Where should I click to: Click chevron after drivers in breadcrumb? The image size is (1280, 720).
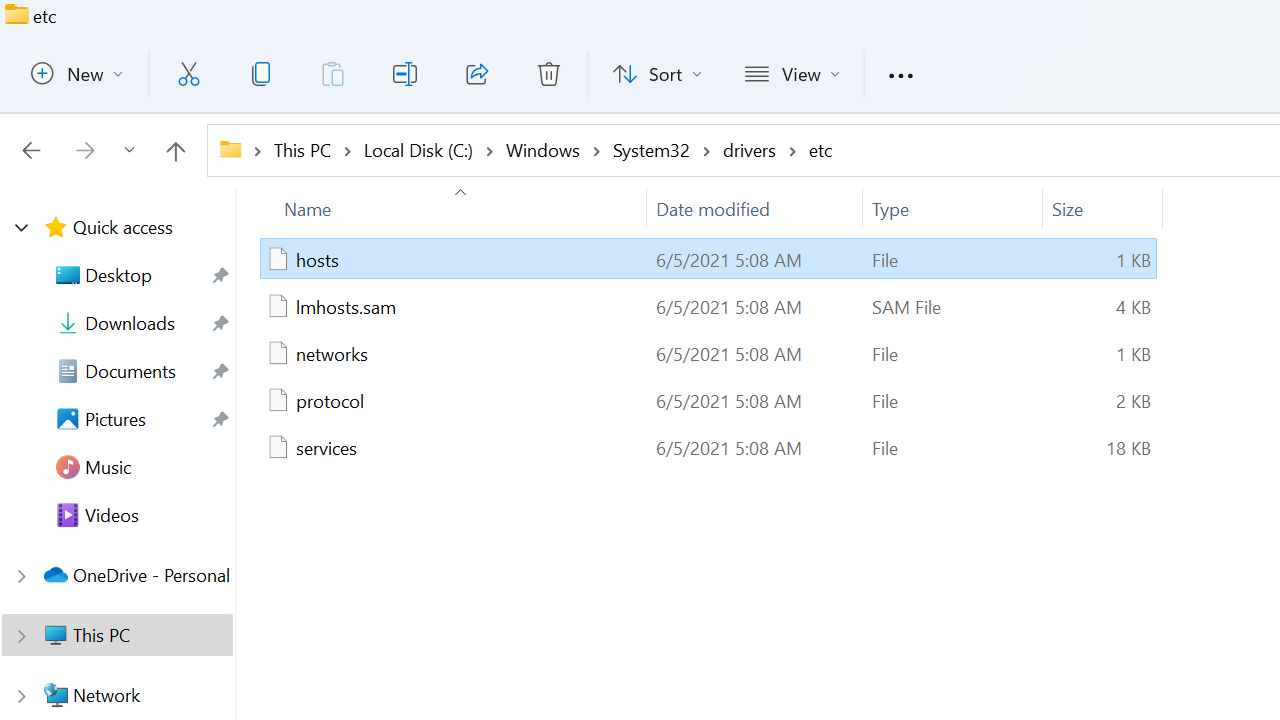pyautogui.click(x=792, y=151)
